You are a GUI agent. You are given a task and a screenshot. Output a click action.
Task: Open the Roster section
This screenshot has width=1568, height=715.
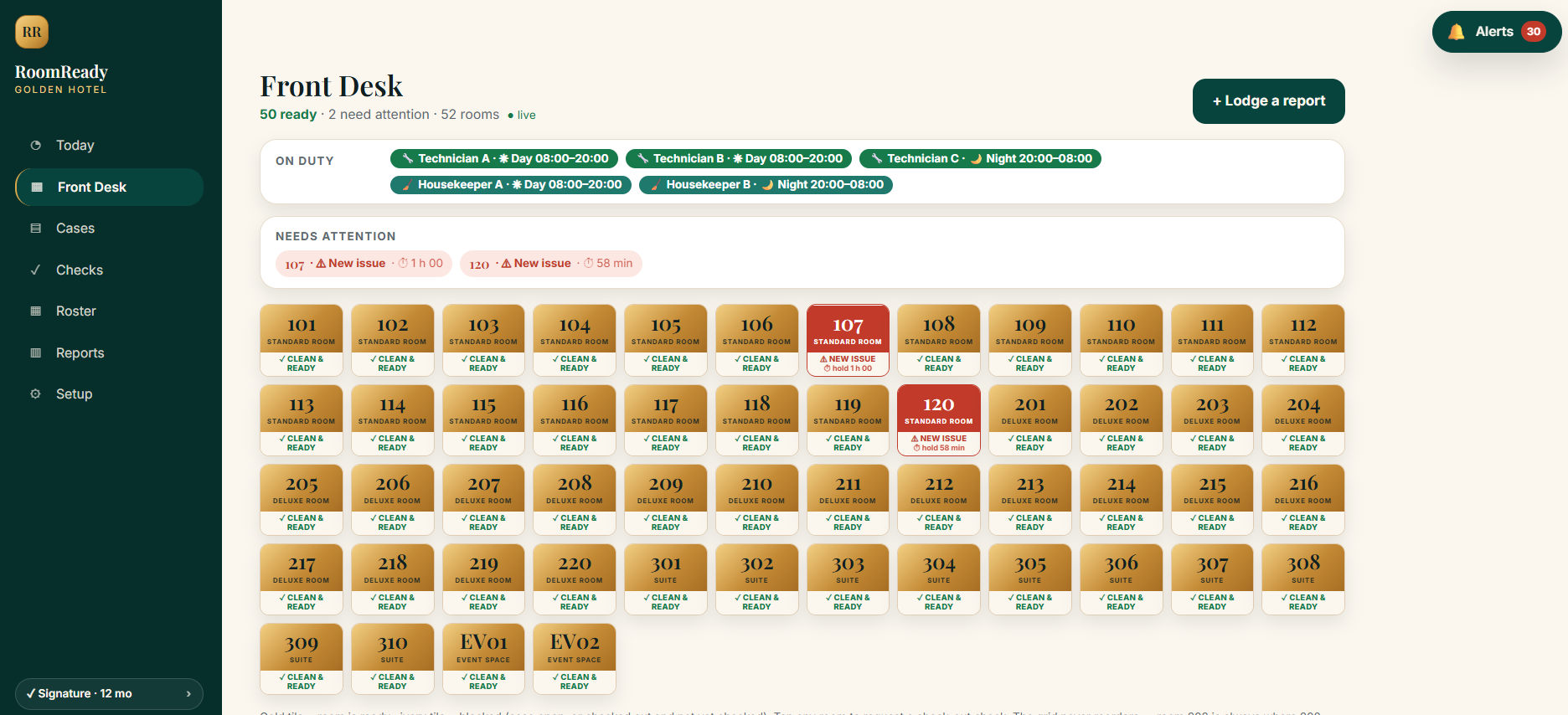tap(109, 311)
